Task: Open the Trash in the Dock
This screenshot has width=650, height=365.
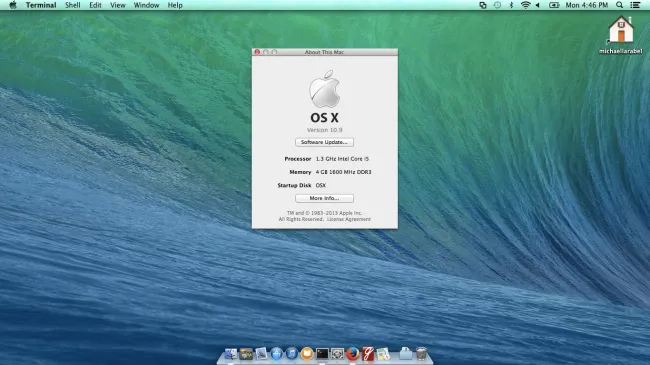Action: 421,354
